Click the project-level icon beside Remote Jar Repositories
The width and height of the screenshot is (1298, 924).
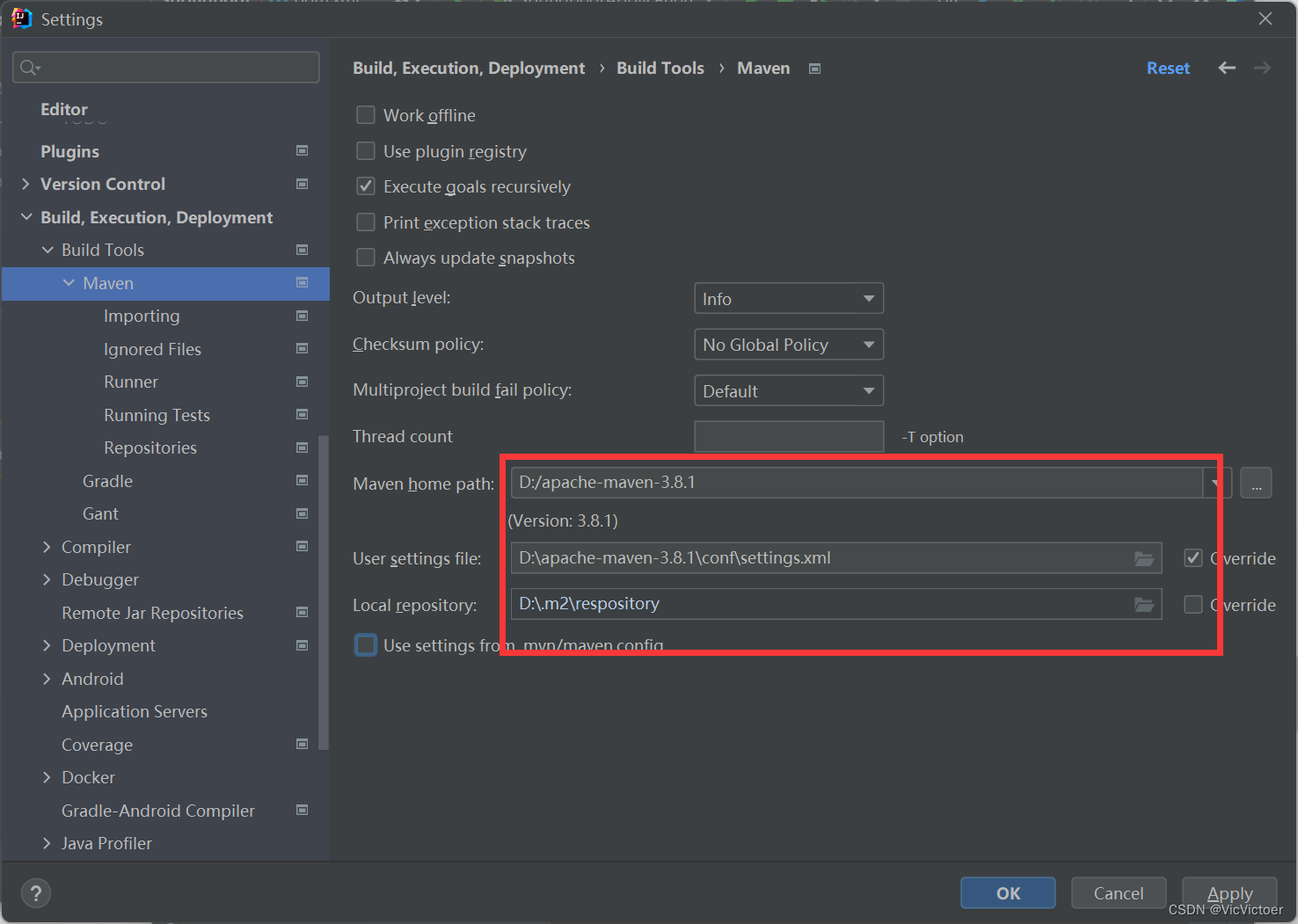click(x=302, y=613)
